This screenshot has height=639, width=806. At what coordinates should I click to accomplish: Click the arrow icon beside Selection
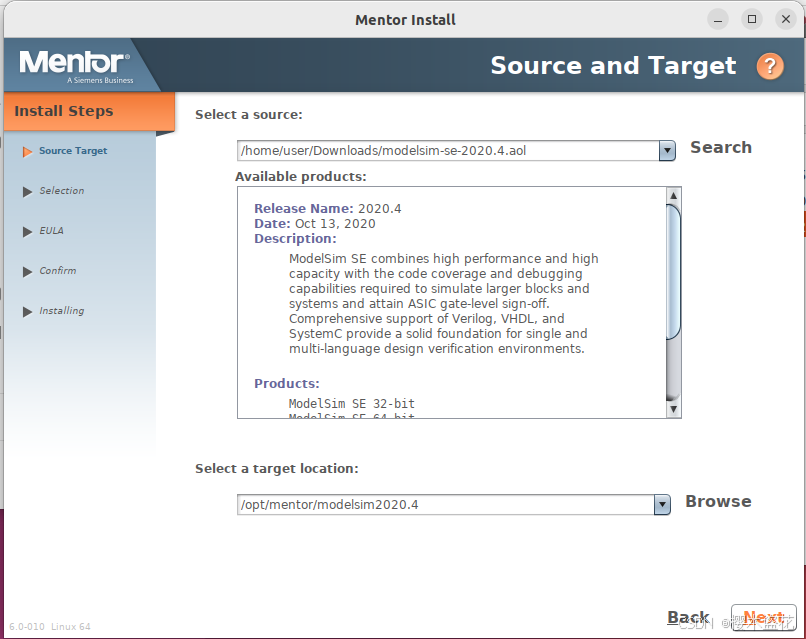pos(27,192)
